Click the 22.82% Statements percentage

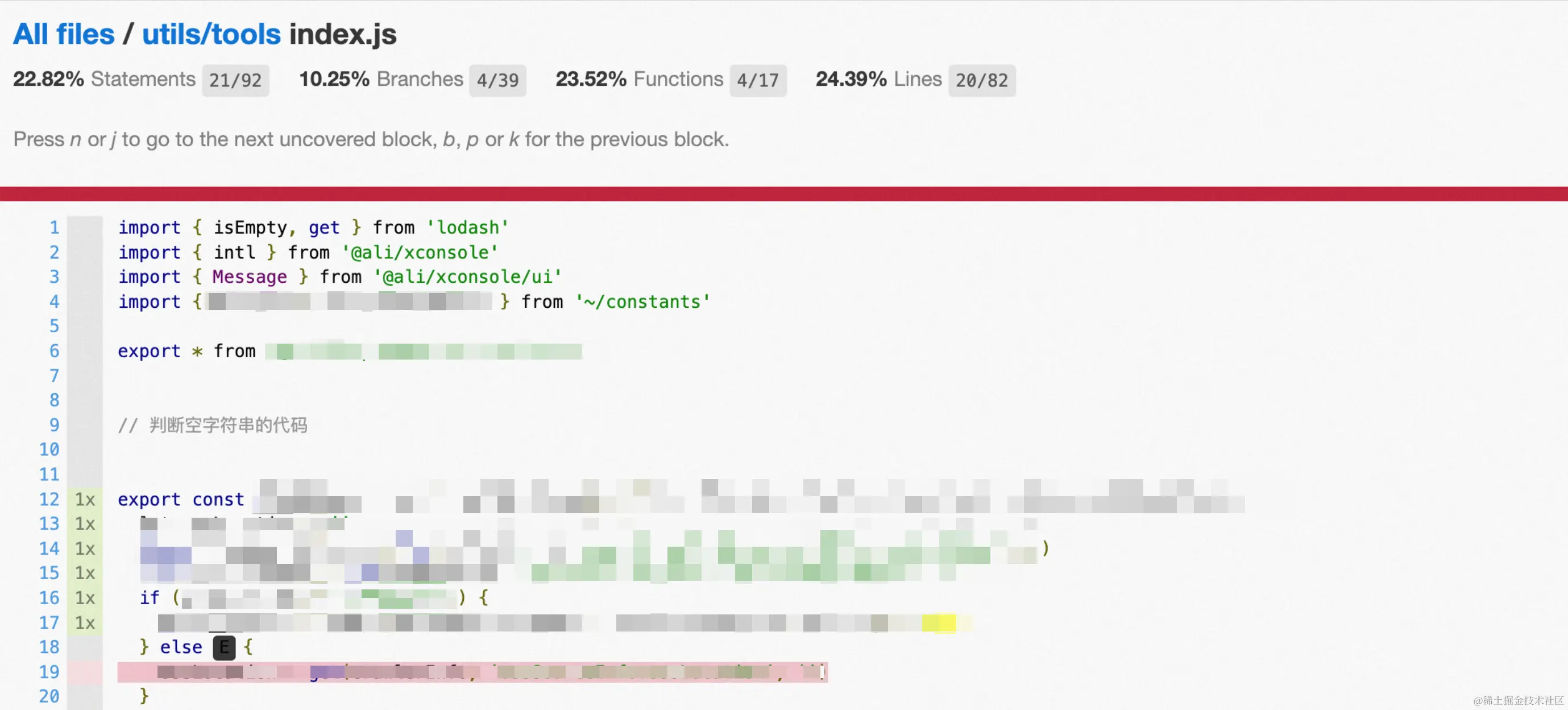pos(48,79)
